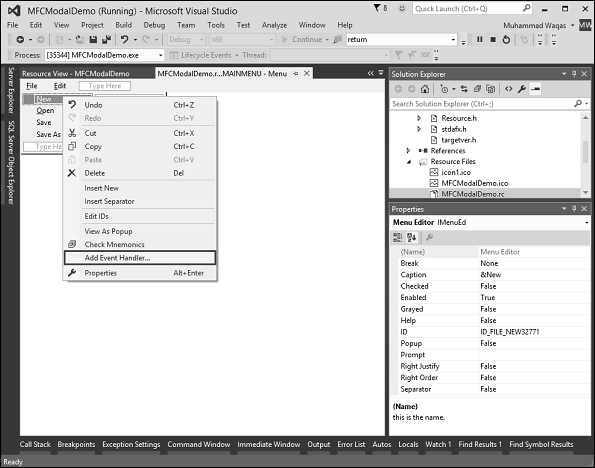Image resolution: width=595 pixels, height=468 pixels.
Task: Click View Code icon in Solution Explorer
Action: [x=508, y=89]
